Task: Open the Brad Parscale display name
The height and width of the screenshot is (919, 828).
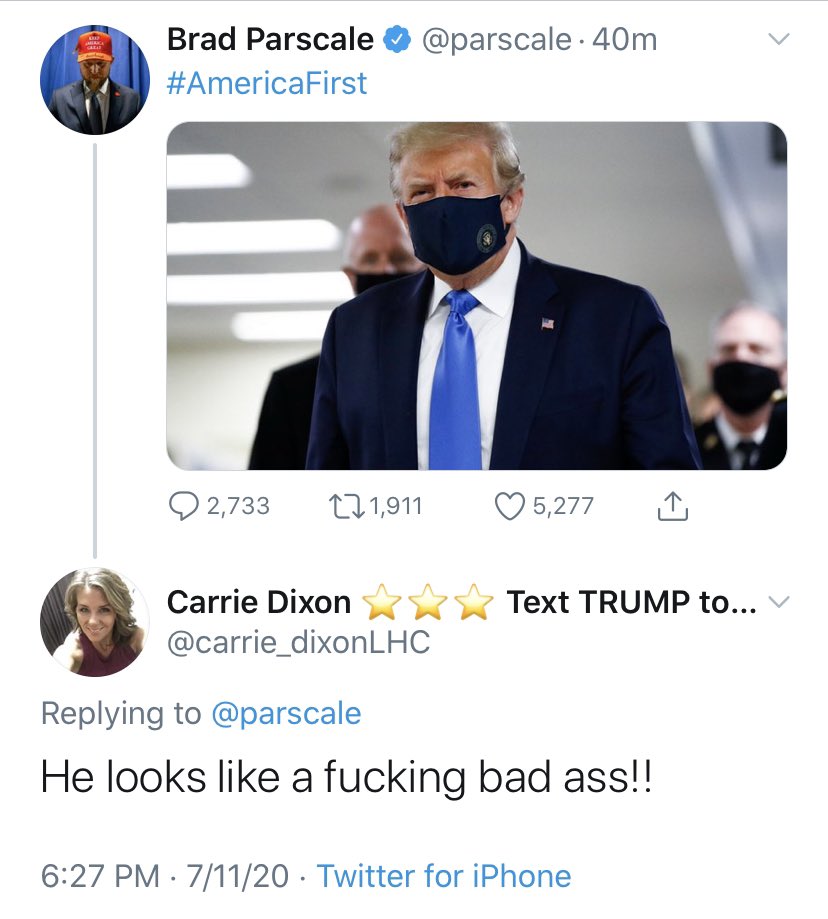Action: [x=270, y=40]
